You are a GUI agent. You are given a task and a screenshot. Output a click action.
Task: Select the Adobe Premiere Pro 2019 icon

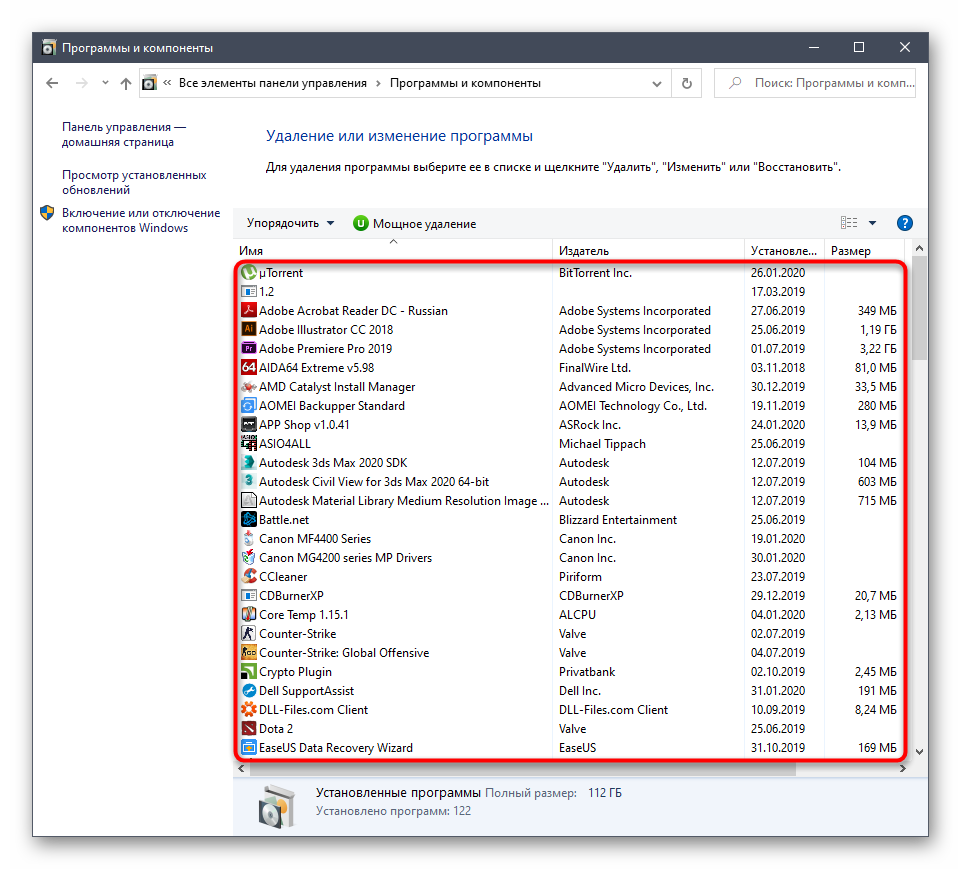pyautogui.click(x=250, y=349)
